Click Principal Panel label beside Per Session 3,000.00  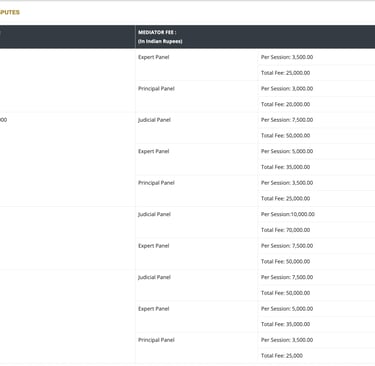[x=156, y=89]
